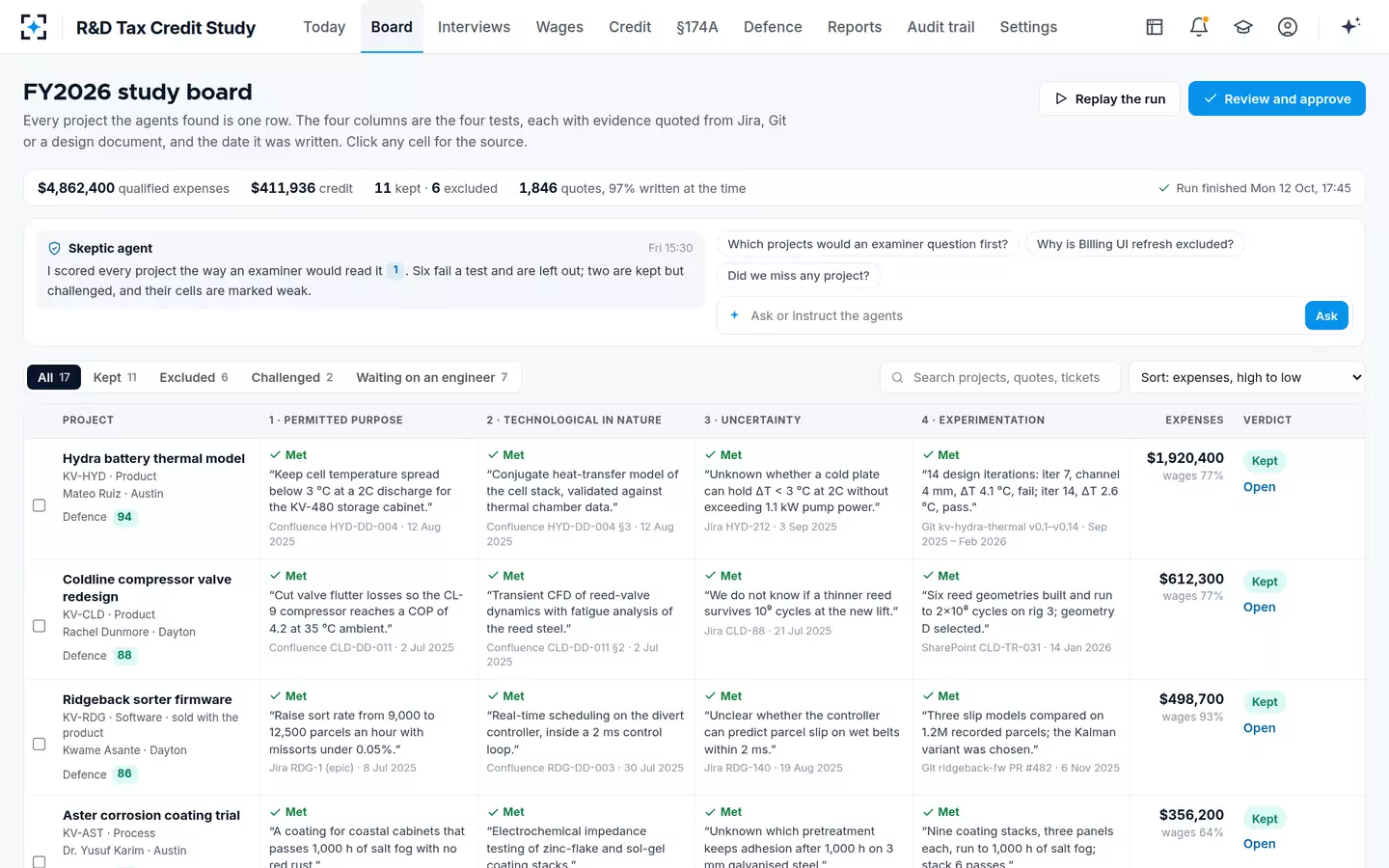Open the Sort: expenses, high to low dropdown

coord(1247,377)
